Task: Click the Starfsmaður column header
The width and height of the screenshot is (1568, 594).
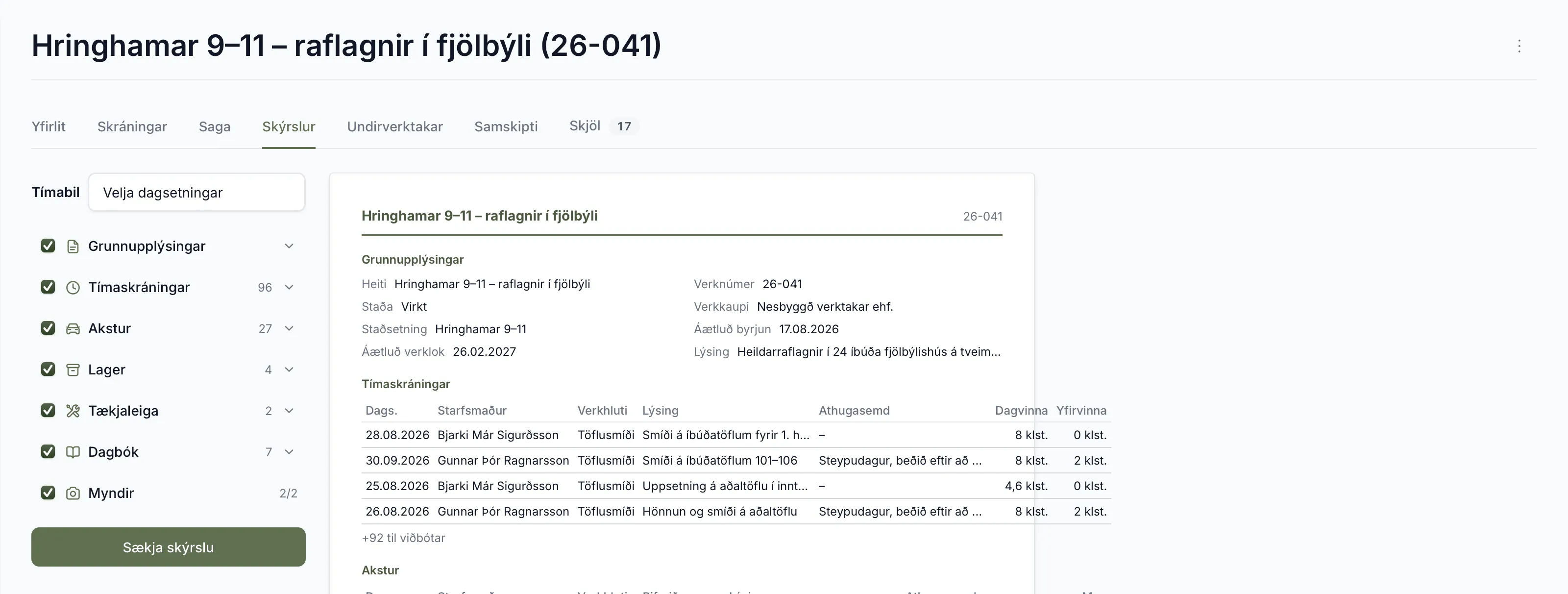Action: pos(472,411)
